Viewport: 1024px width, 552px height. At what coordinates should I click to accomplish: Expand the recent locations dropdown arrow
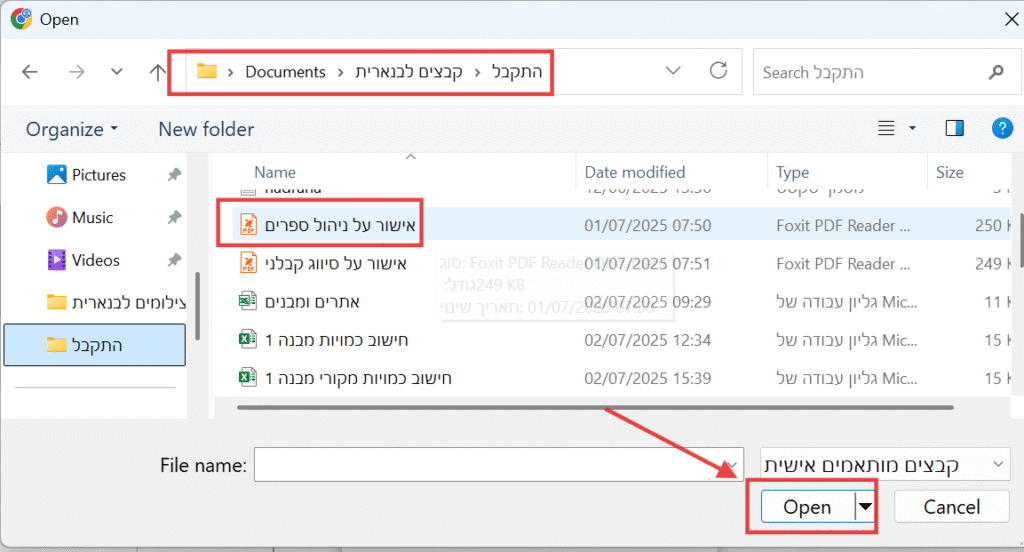(x=117, y=72)
